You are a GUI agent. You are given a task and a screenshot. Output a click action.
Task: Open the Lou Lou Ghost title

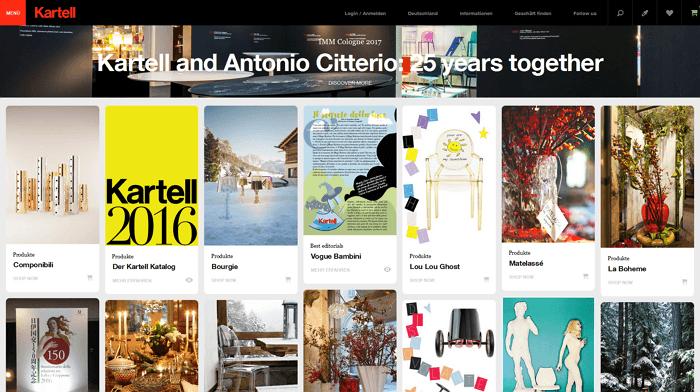click(x=434, y=267)
